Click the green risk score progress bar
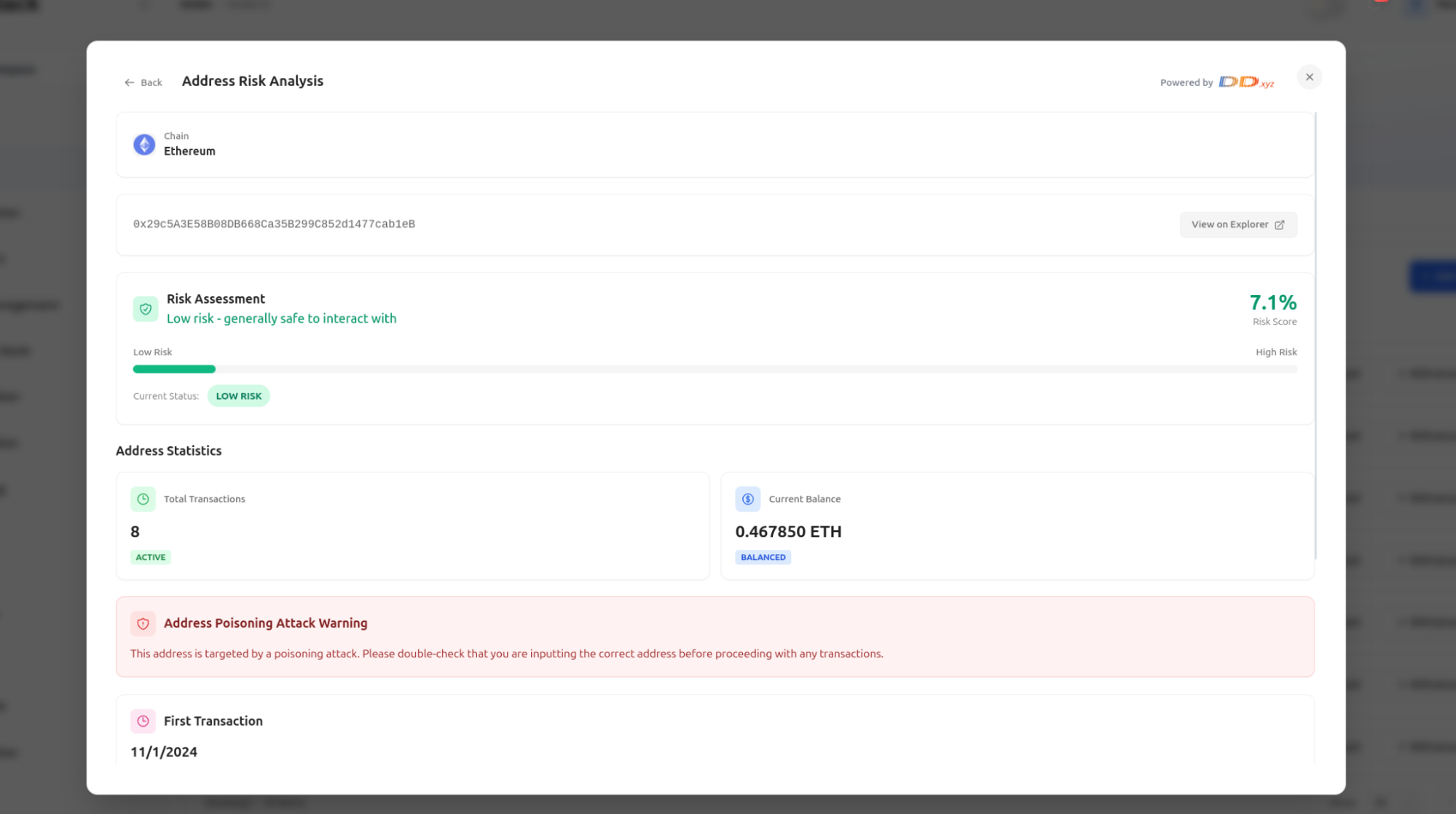 pos(174,369)
